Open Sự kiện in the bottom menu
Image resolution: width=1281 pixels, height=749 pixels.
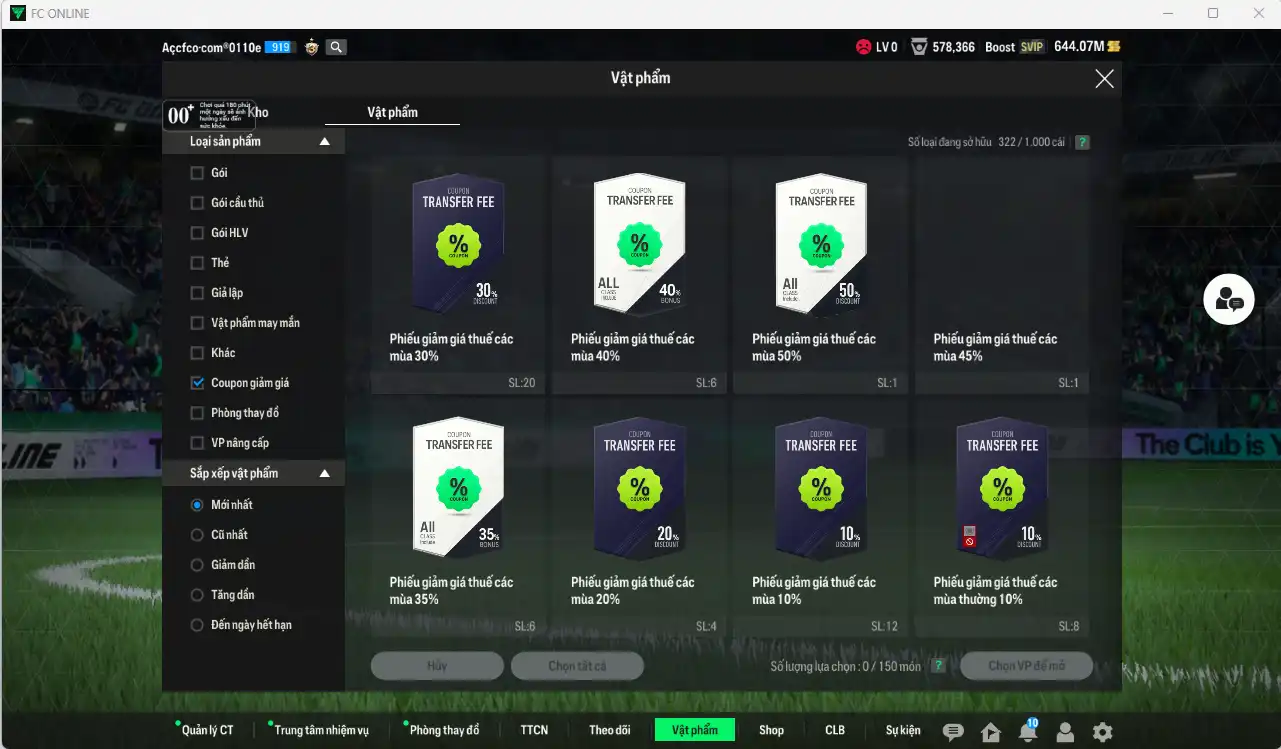pyautogui.click(x=903, y=730)
